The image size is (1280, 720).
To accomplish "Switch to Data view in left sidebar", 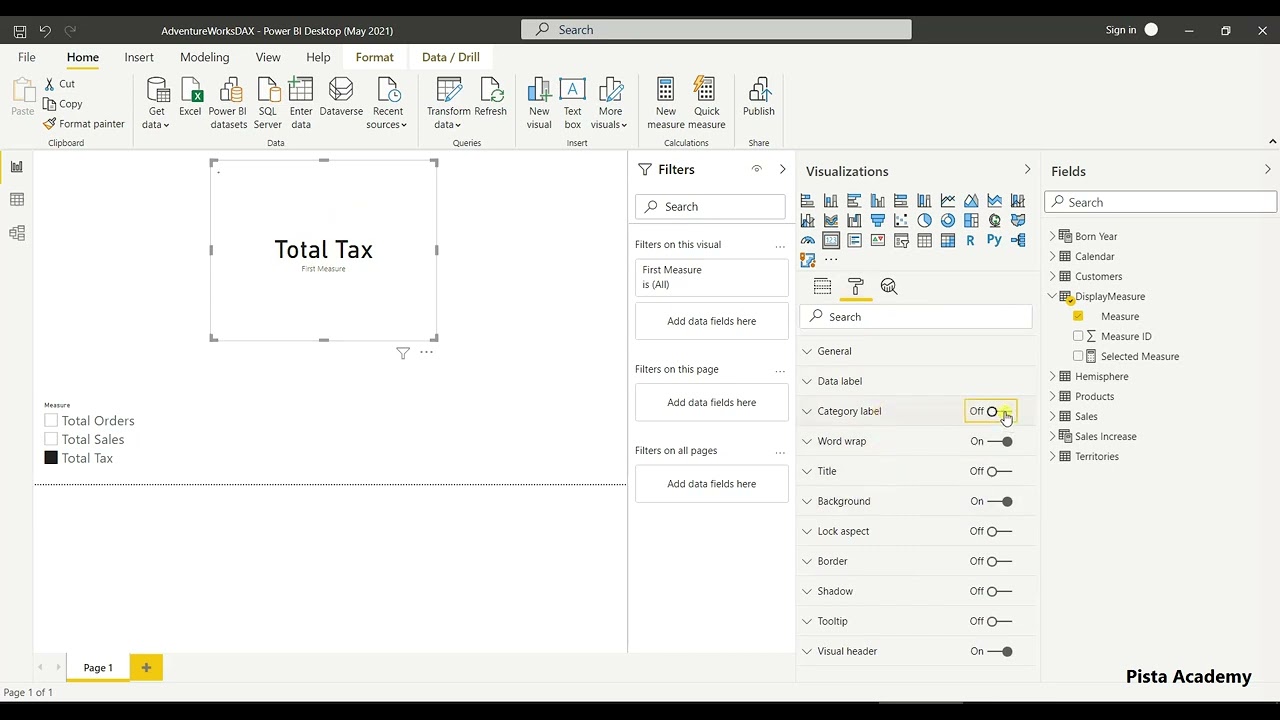I will point(17,200).
